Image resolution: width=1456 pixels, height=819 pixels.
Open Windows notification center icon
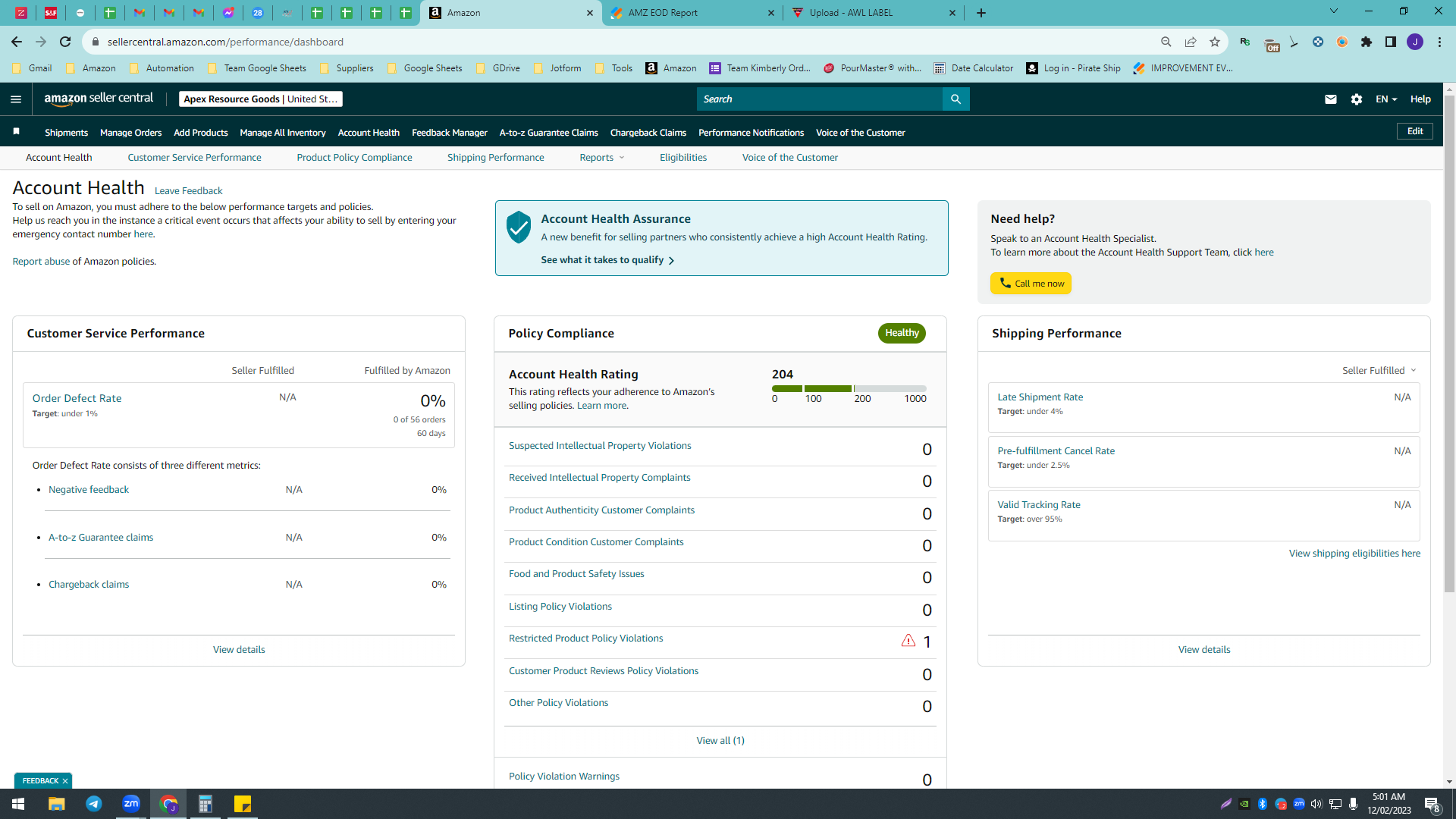(1432, 804)
